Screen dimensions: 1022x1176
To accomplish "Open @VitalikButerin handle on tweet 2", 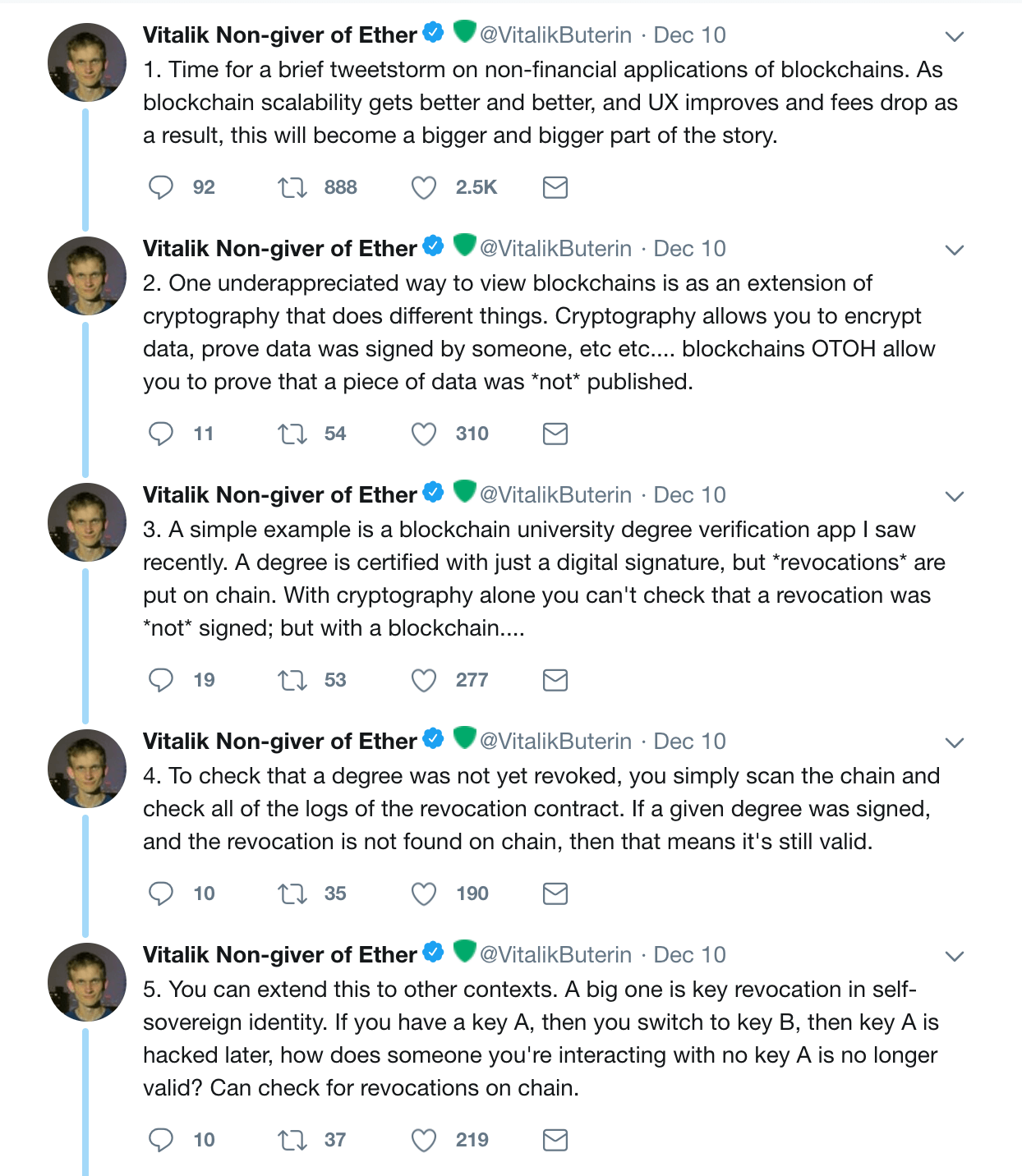I will click(x=556, y=249).
